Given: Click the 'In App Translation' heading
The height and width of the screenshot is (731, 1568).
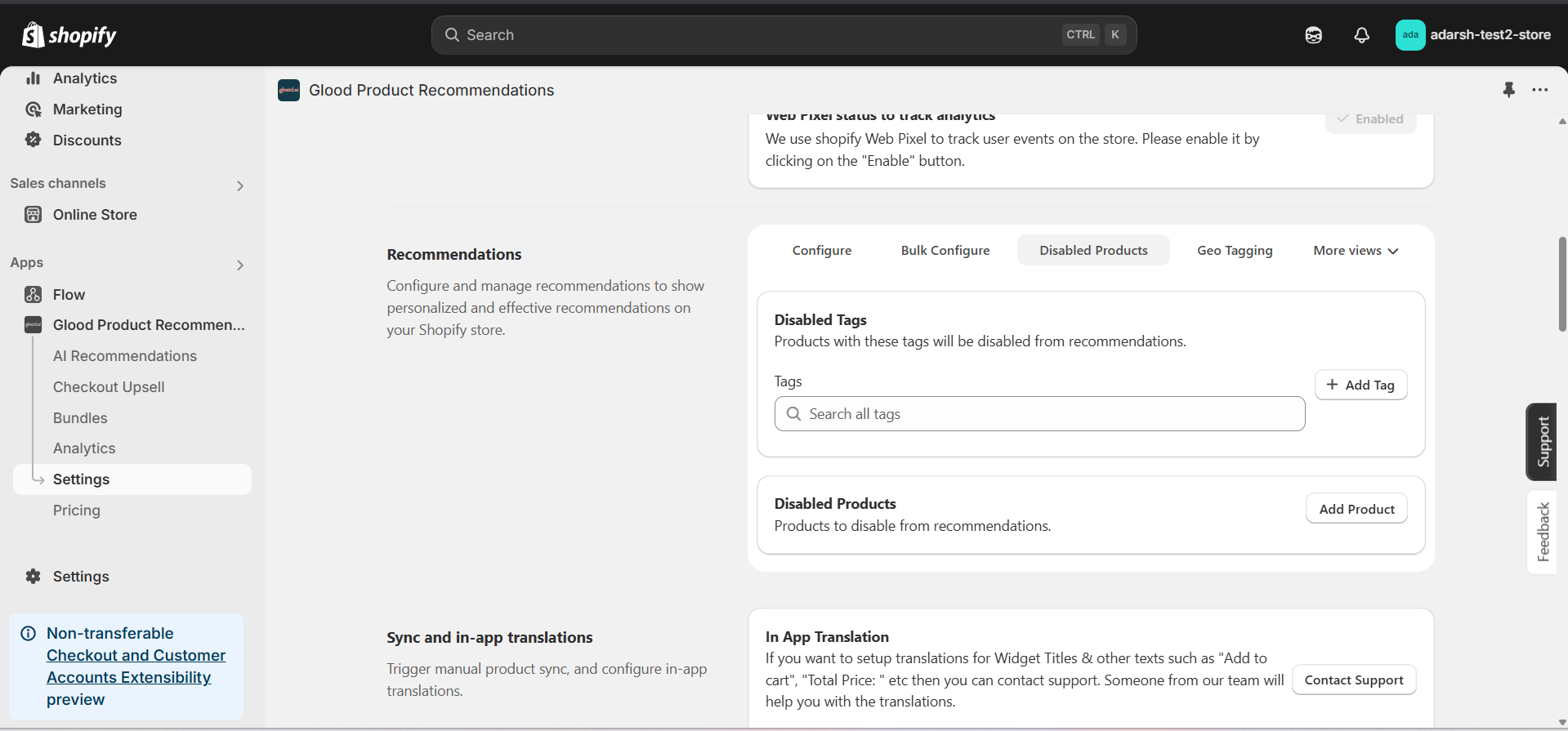Looking at the screenshot, I should [827, 637].
